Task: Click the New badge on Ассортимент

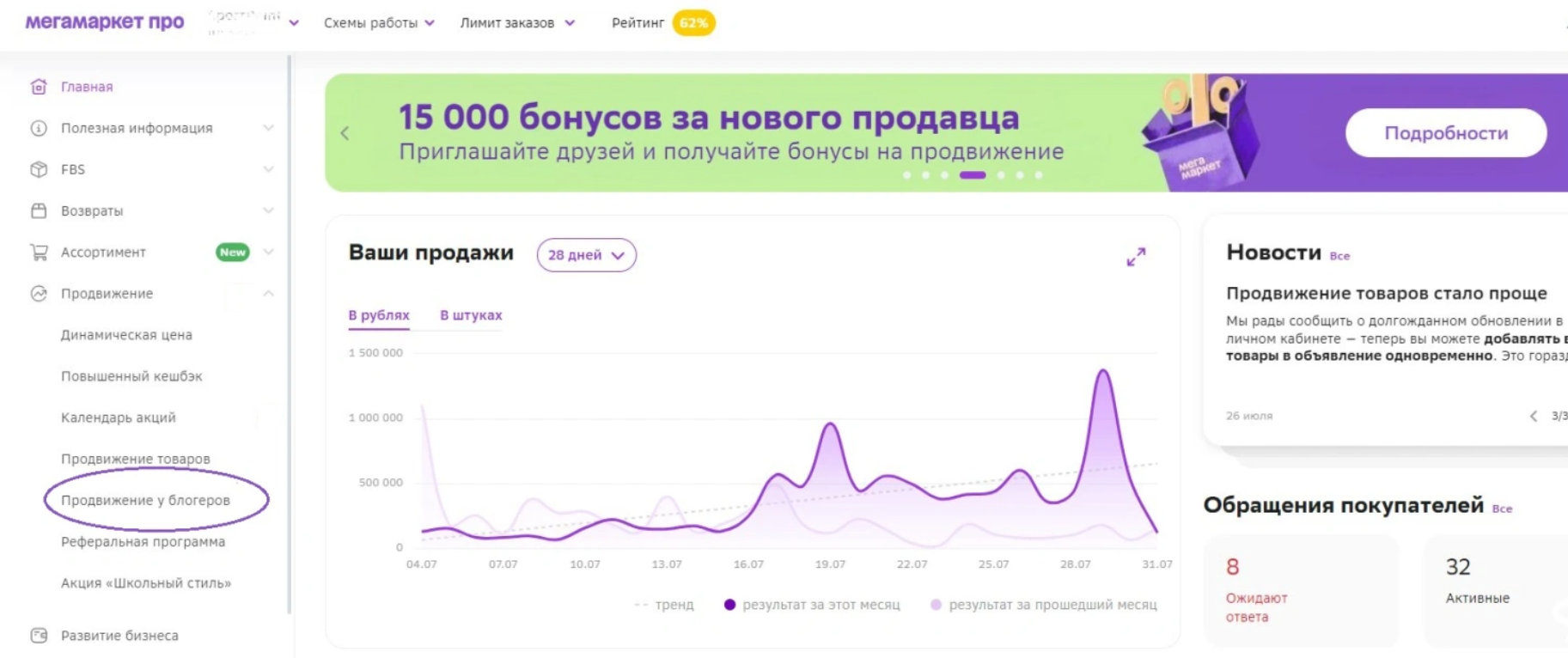Action: coord(233,252)
